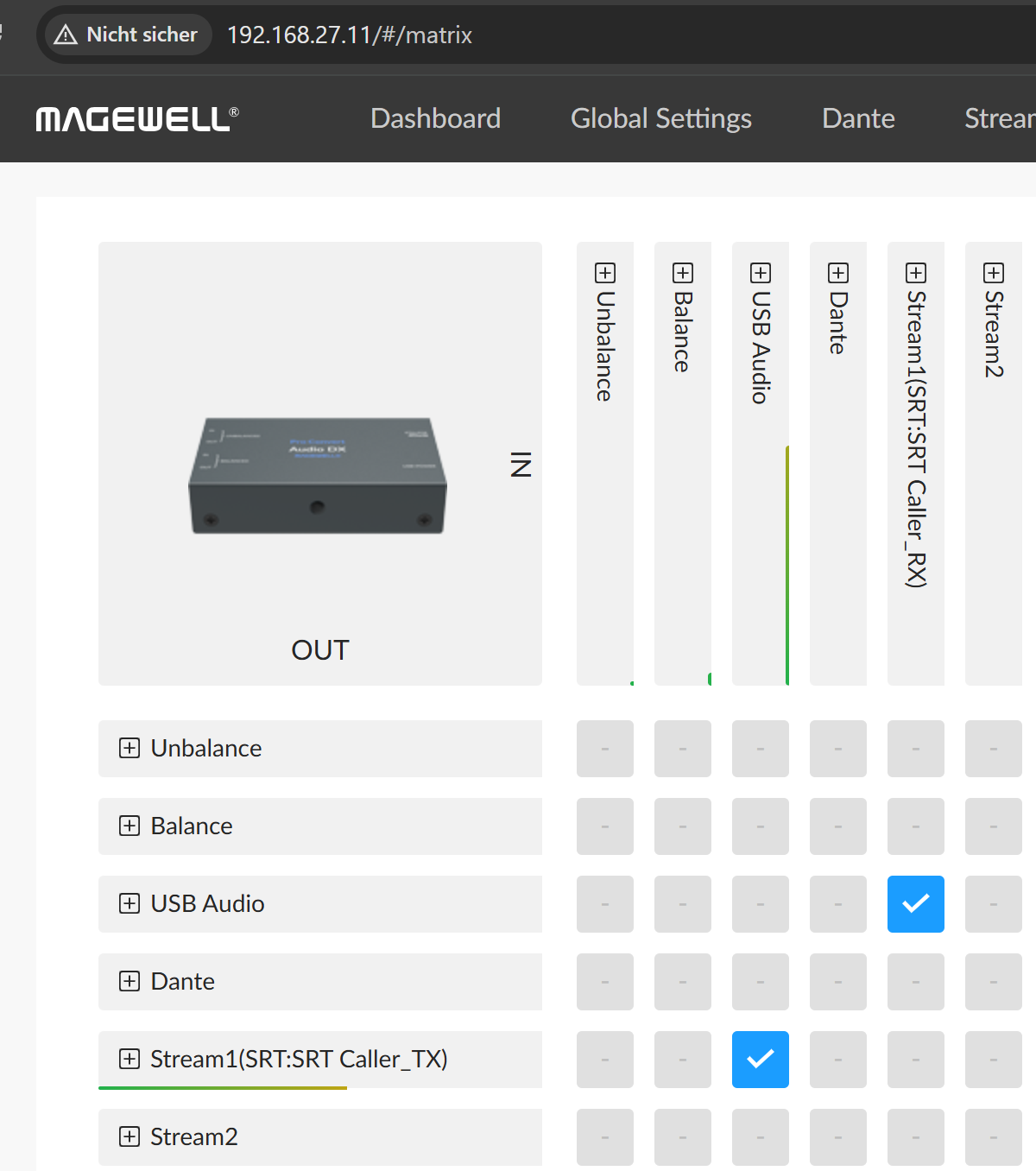Click the Magewell logo
1036x1171 pixels.
tap(136, 118)
